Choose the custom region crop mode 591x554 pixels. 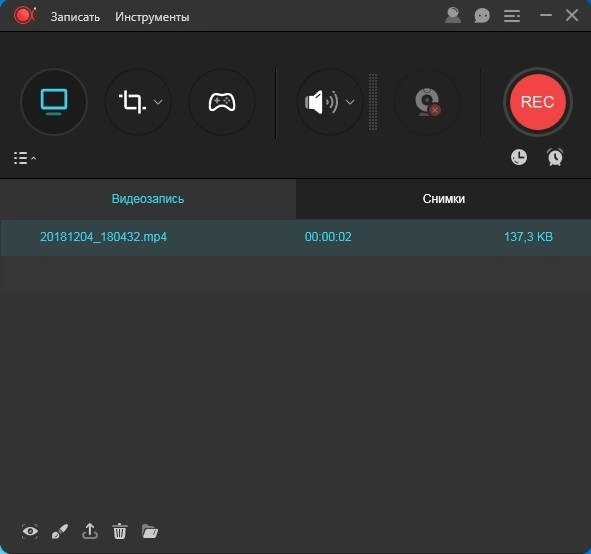(131, 102)
